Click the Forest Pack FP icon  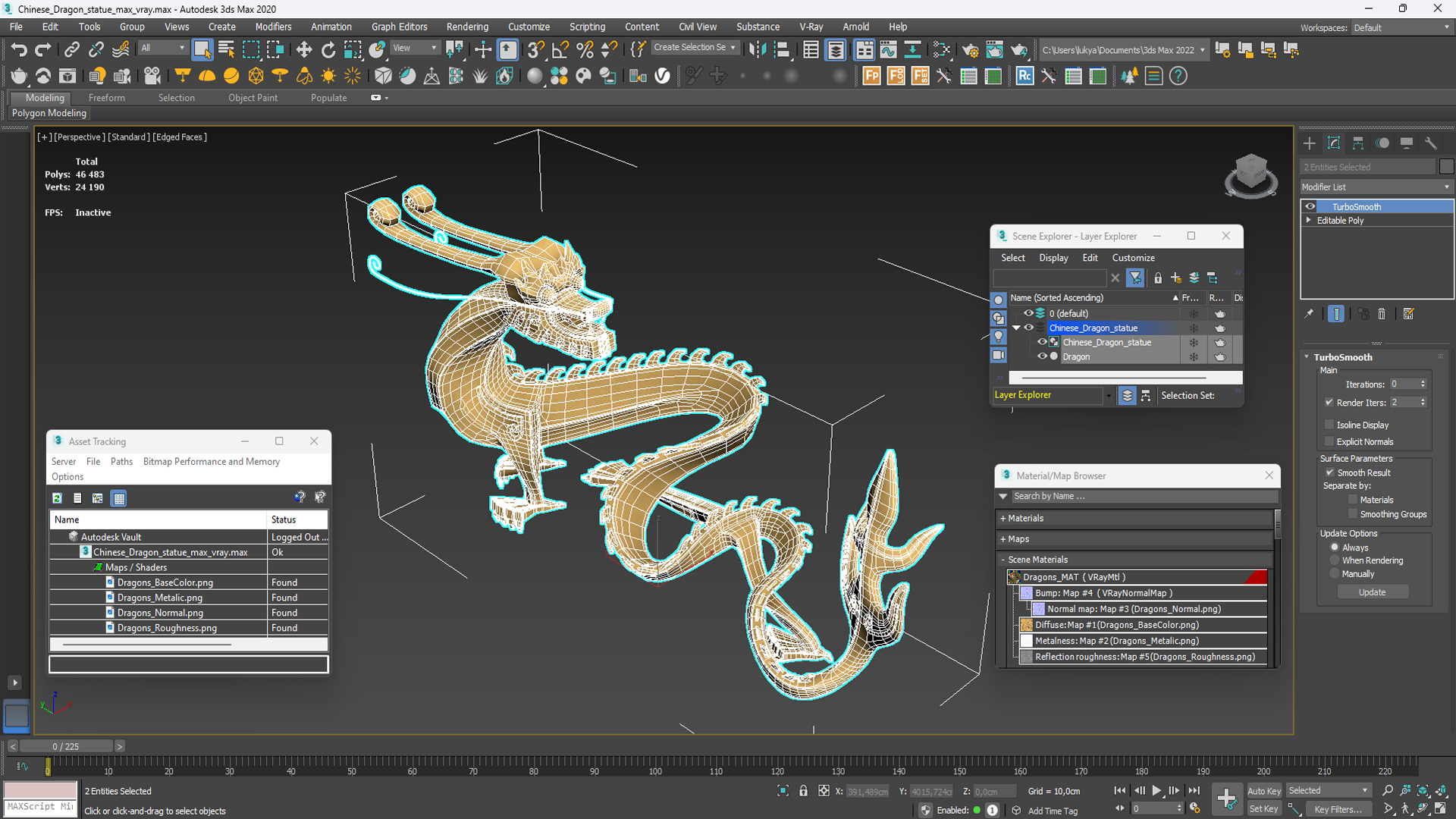point(871,76)
